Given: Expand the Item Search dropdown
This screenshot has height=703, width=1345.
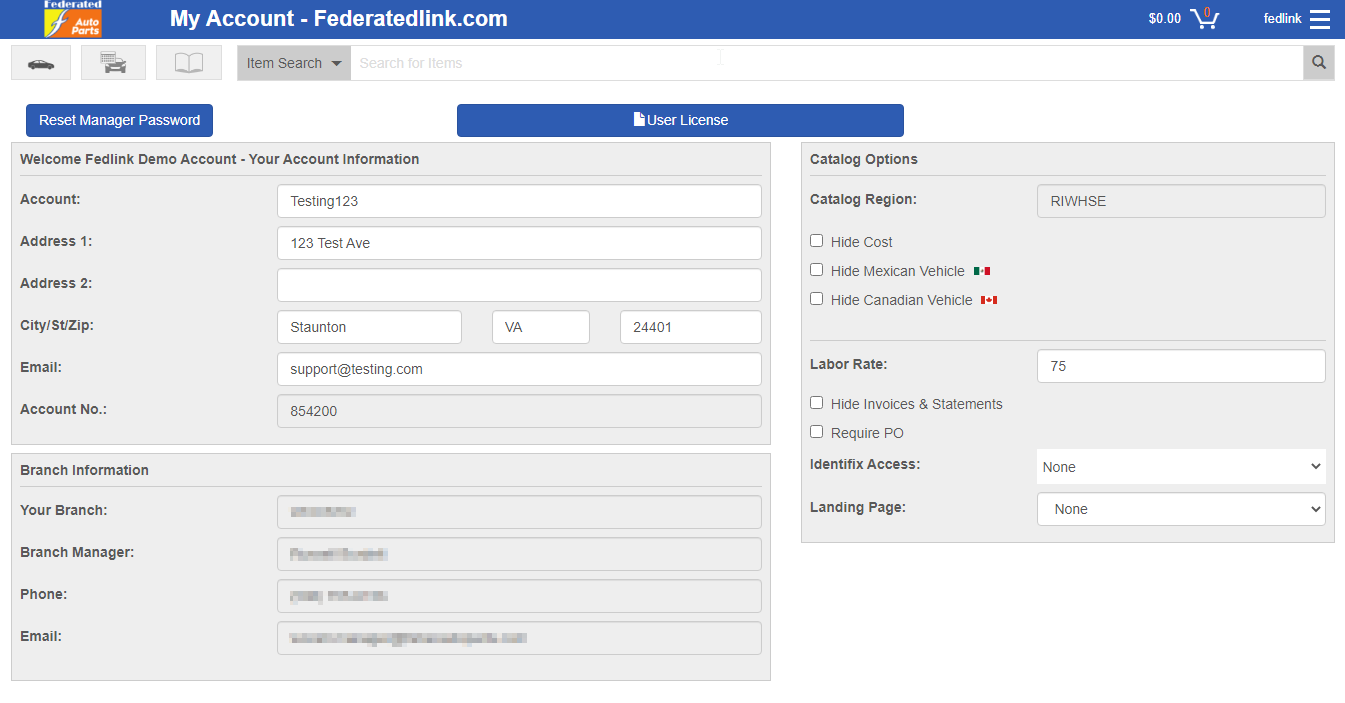Looking at the screenshot, I should click(294, 63).
